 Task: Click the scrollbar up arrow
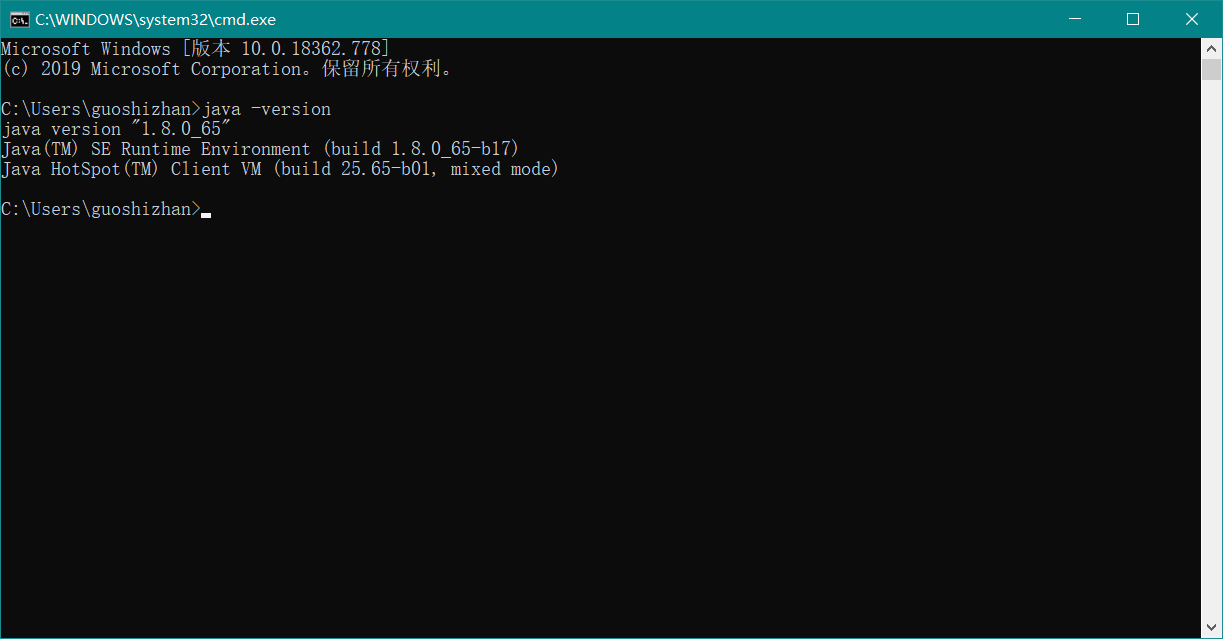coord(1211,48)
